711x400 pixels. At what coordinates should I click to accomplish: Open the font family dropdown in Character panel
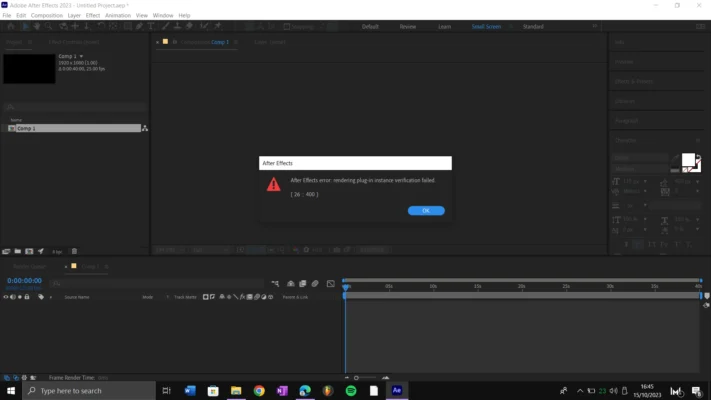pyautogui.click(x=640, y=158)
